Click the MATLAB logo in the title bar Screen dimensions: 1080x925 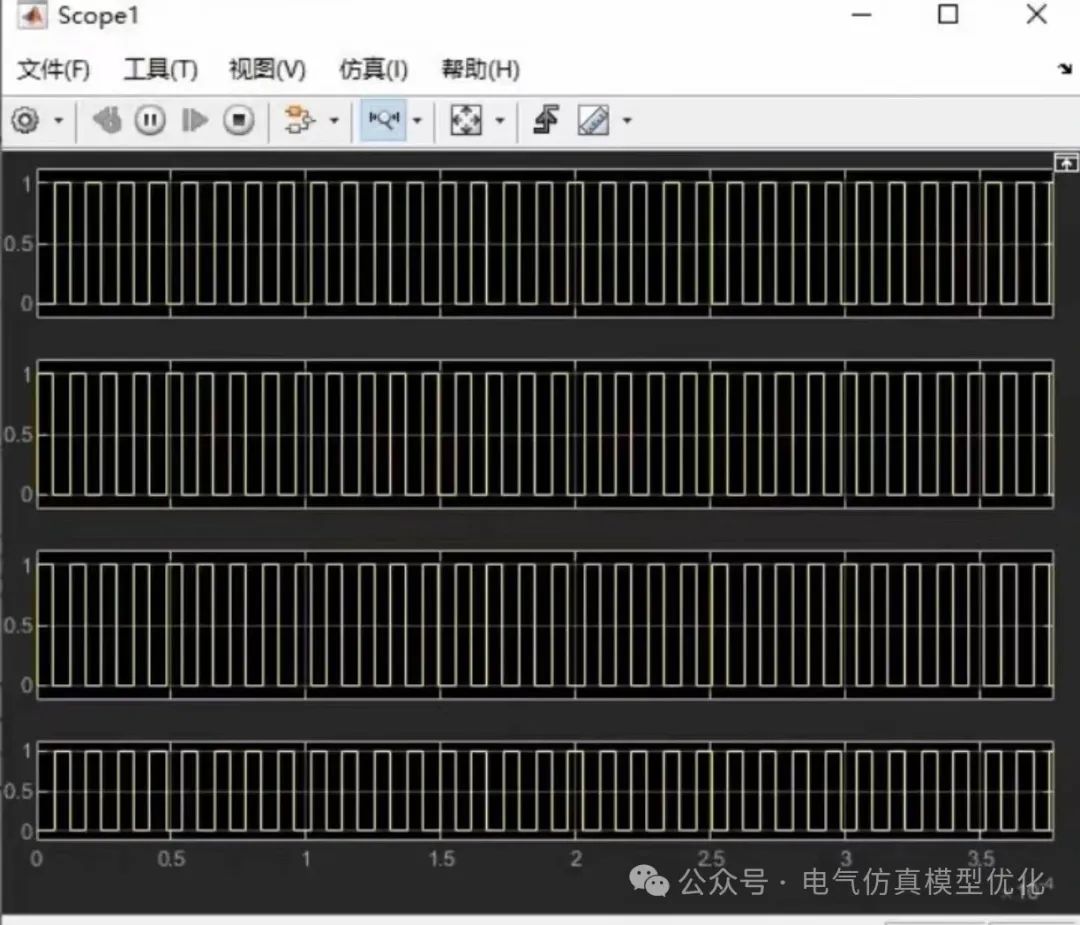point(32,15)
